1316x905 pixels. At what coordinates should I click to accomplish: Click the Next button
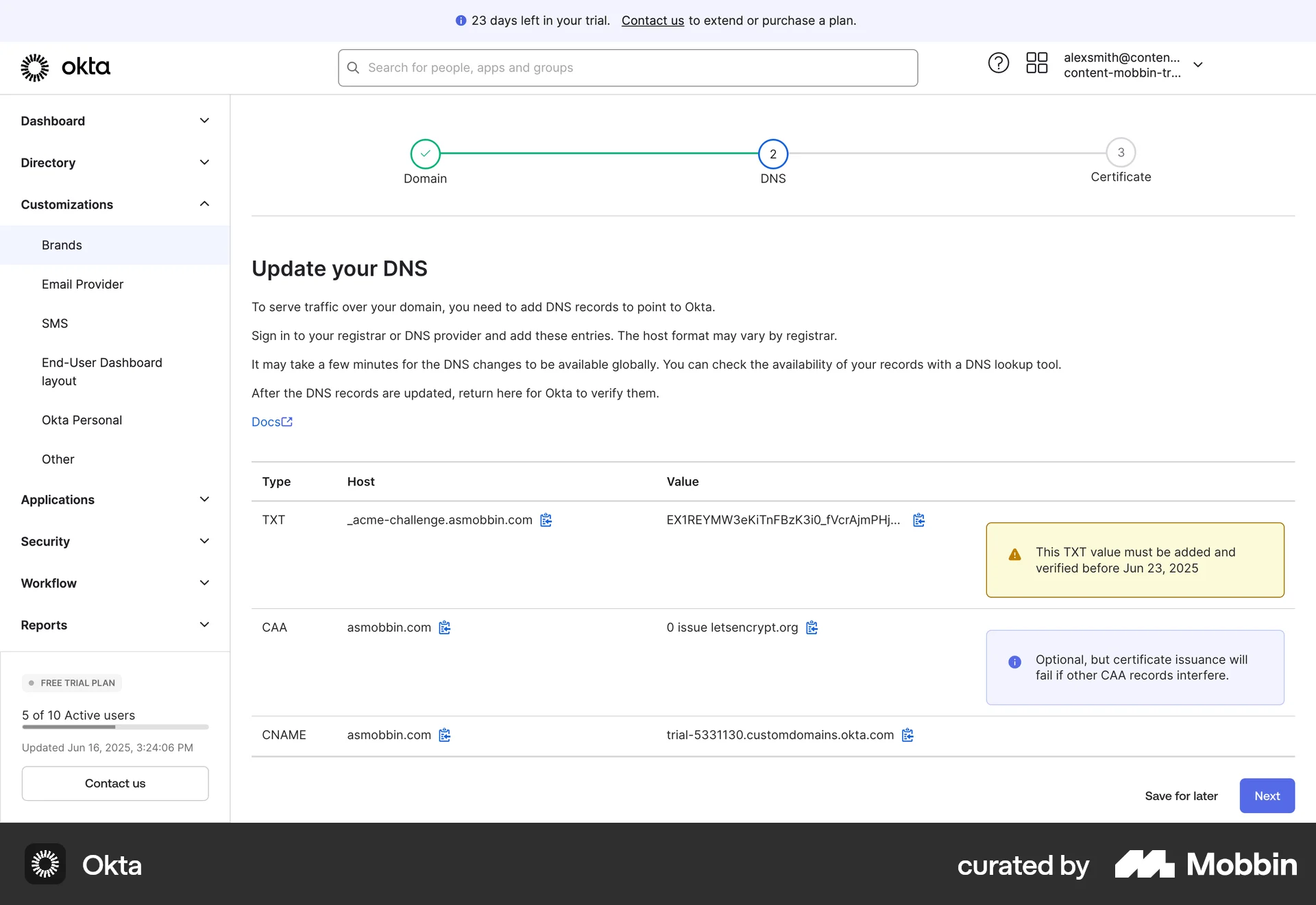1267,795
